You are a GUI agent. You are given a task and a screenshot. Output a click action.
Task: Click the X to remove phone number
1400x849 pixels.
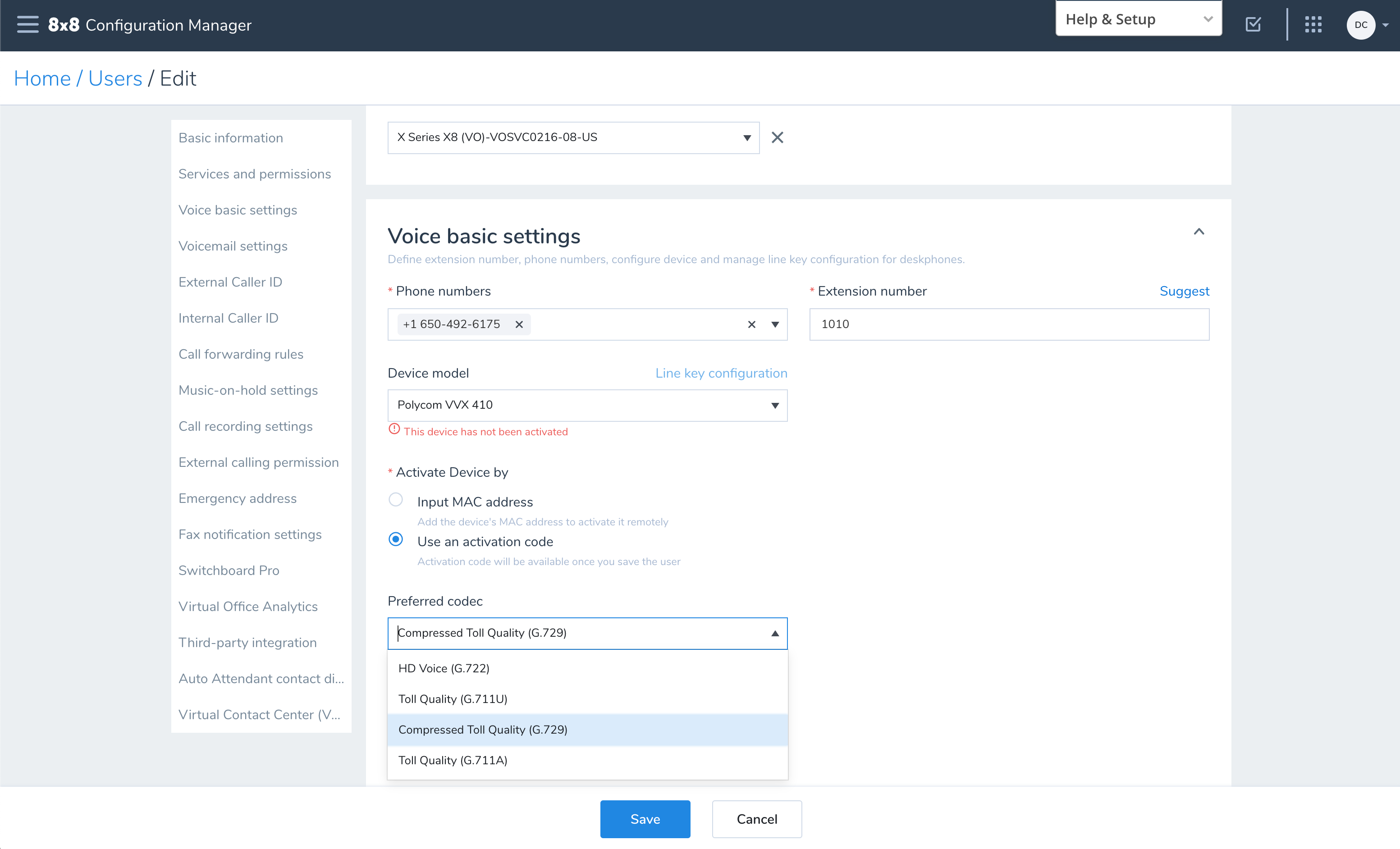coord(519,324)
